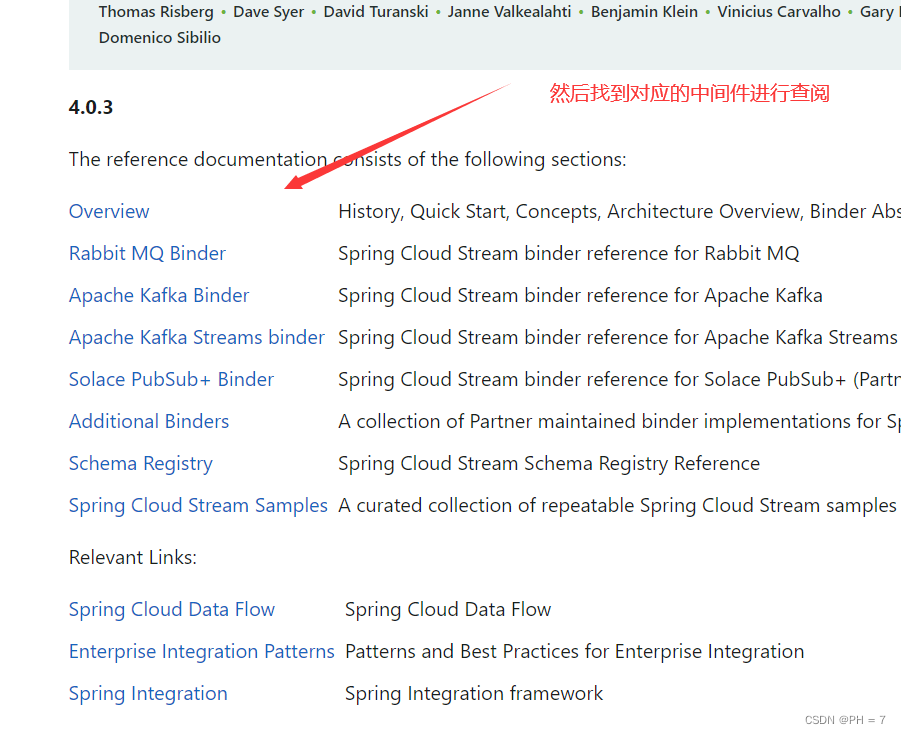Open the Solace PubSub+ Binder reference
The width and height of the screenshot is (901, 734).
pyautogui.click(x=171, y=379)
